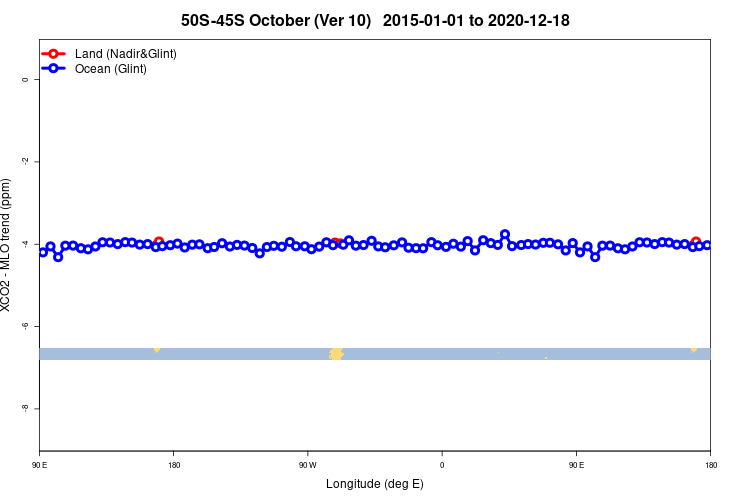Image resolution: width=750 pixels, height=500 pixels.
Task: Click the -4 y-axis tick label
Action: (x=25, y=244)
